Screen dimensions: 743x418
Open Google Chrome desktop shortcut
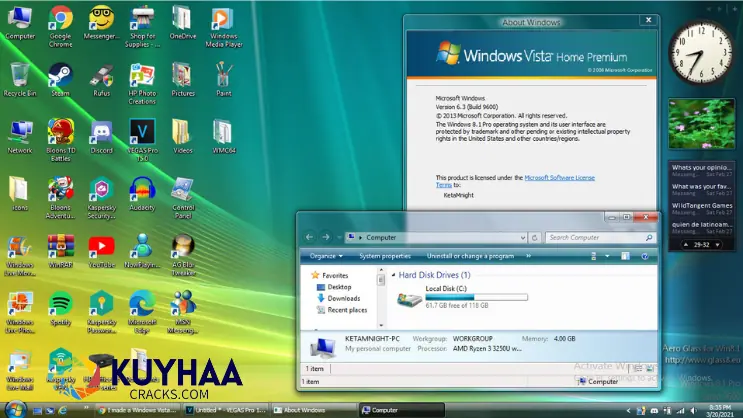click(60, 19)
